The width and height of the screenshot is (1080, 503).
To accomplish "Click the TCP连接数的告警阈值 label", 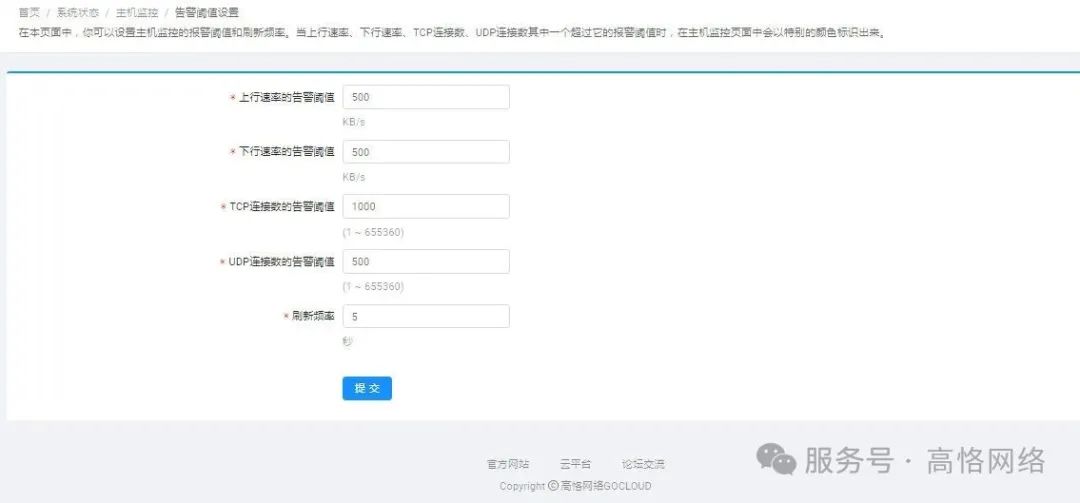I will pyautogui.click(x=282, y=207).
